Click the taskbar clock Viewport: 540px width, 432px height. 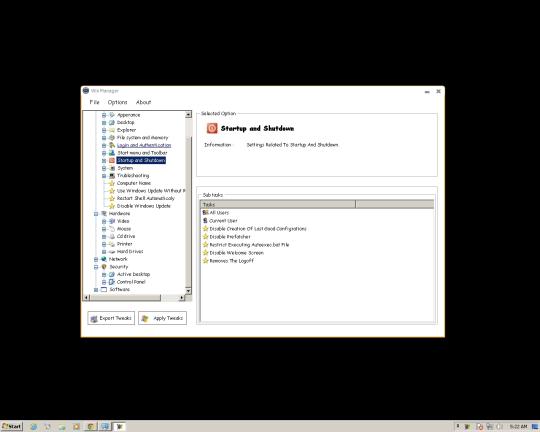pyautogui.click(x=518, y=426)
